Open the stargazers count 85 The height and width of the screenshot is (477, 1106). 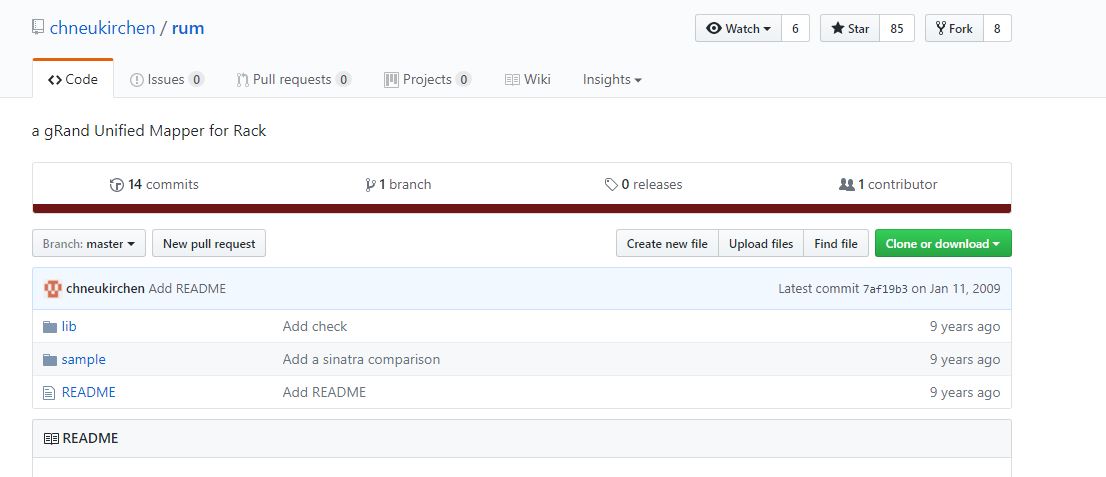point(897,28)
